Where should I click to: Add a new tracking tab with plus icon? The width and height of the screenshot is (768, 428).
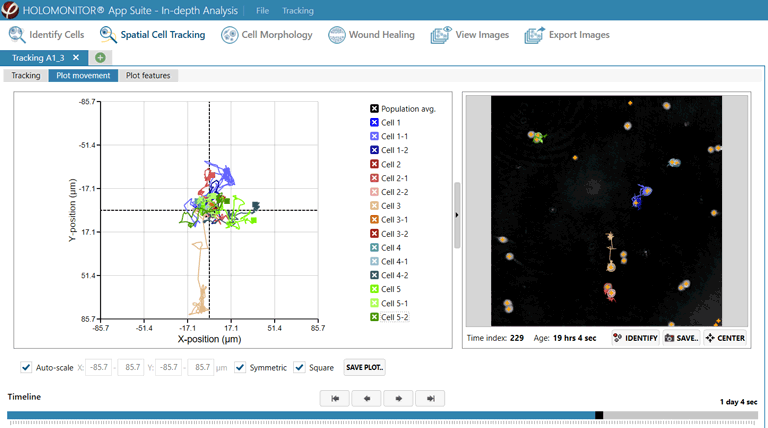coord(100,58)
